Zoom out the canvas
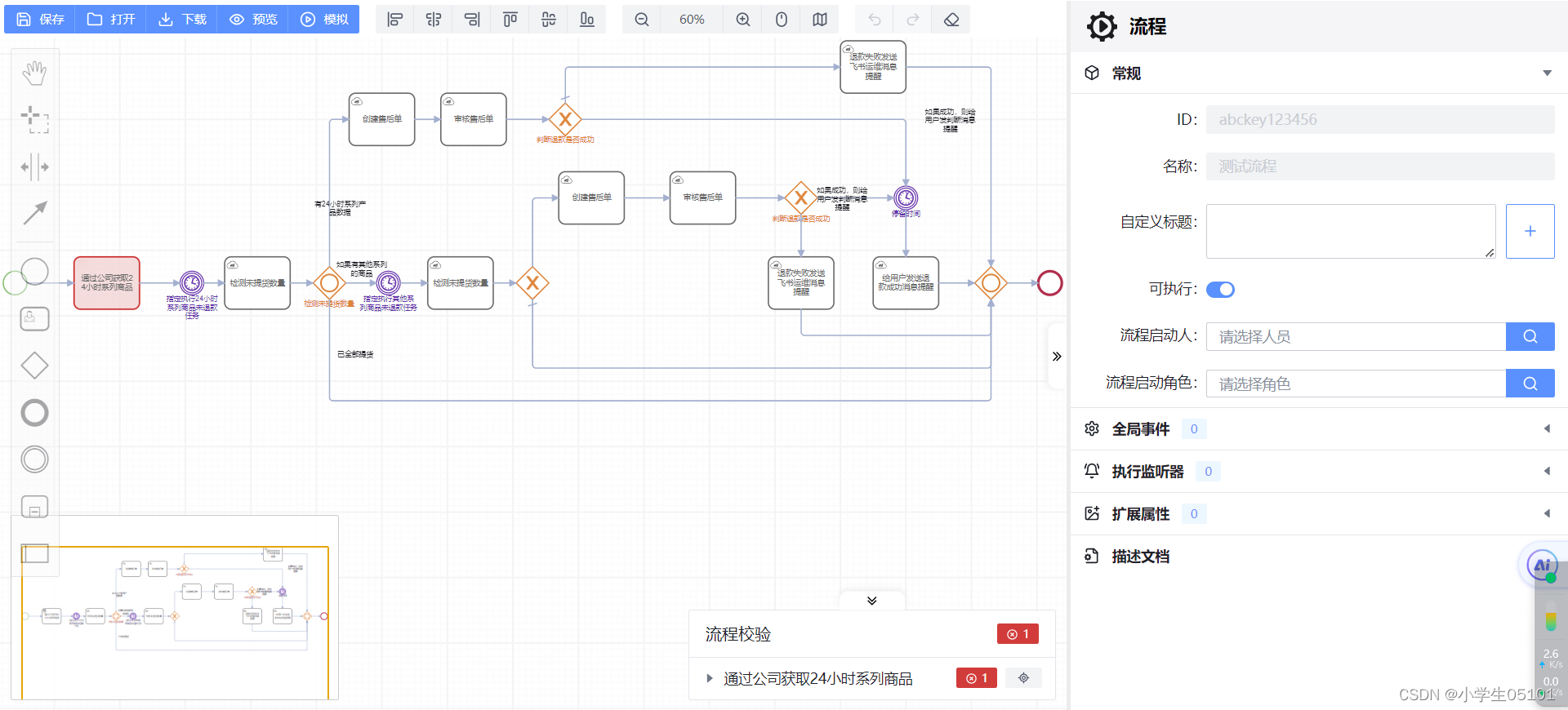1568x710 pixels. (x=642, y=20)
